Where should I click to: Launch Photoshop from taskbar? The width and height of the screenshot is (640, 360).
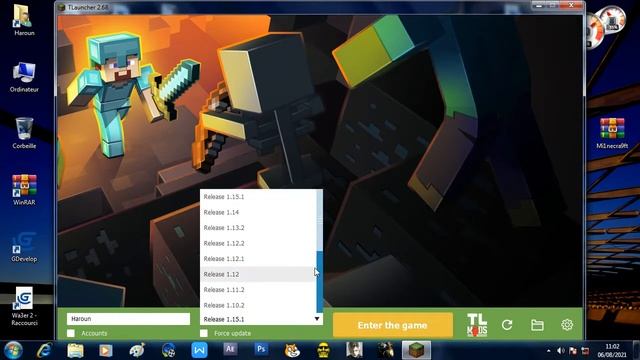coord(261,349)
